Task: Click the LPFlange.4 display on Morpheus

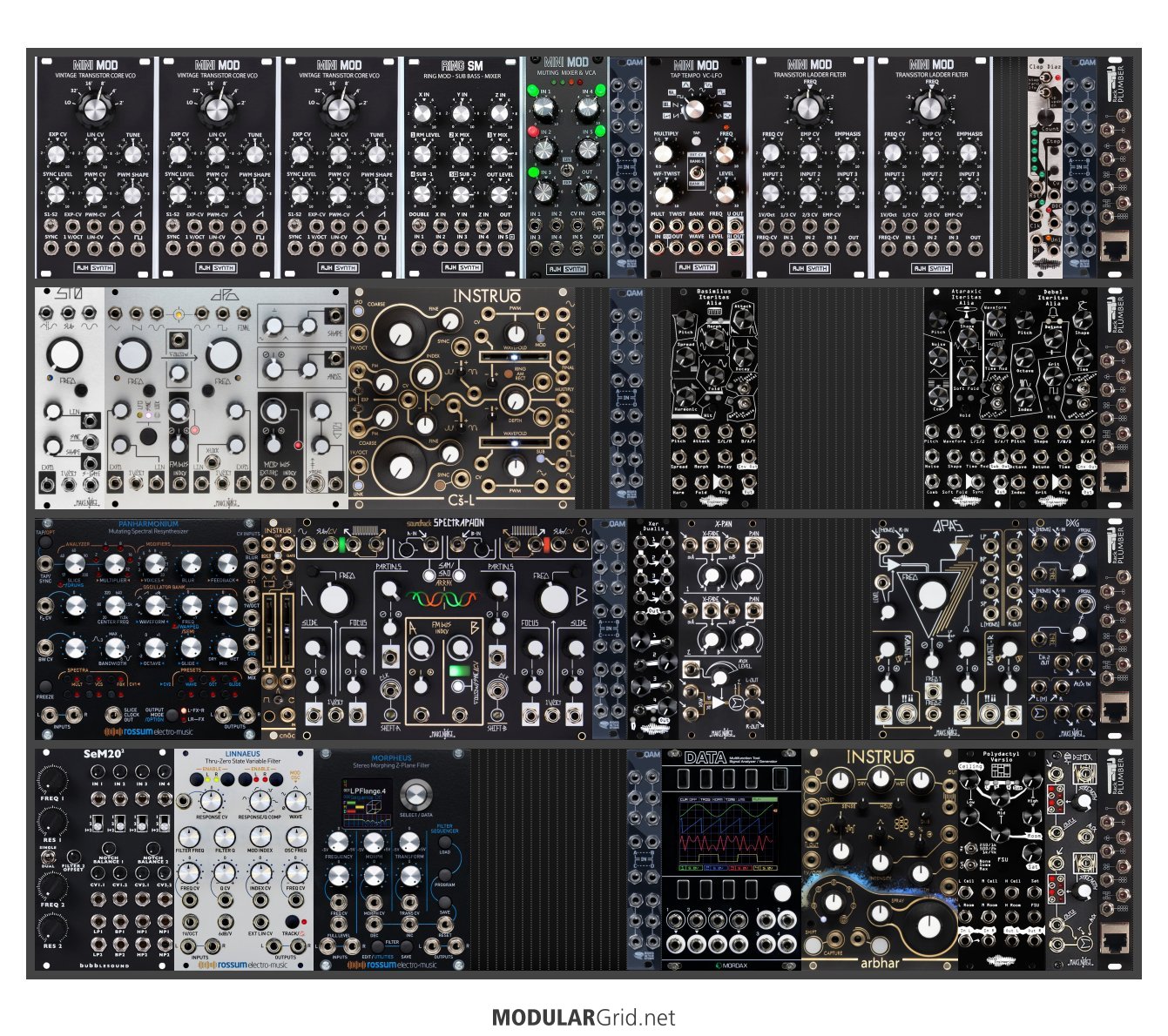Action: point(367,805)
